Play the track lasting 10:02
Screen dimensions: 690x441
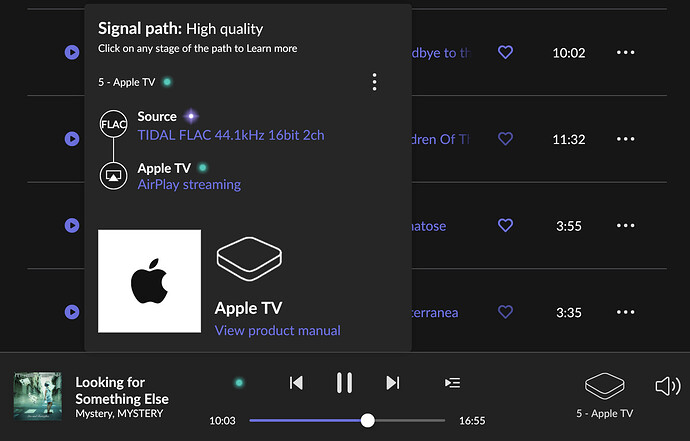(x=72, y=52)
